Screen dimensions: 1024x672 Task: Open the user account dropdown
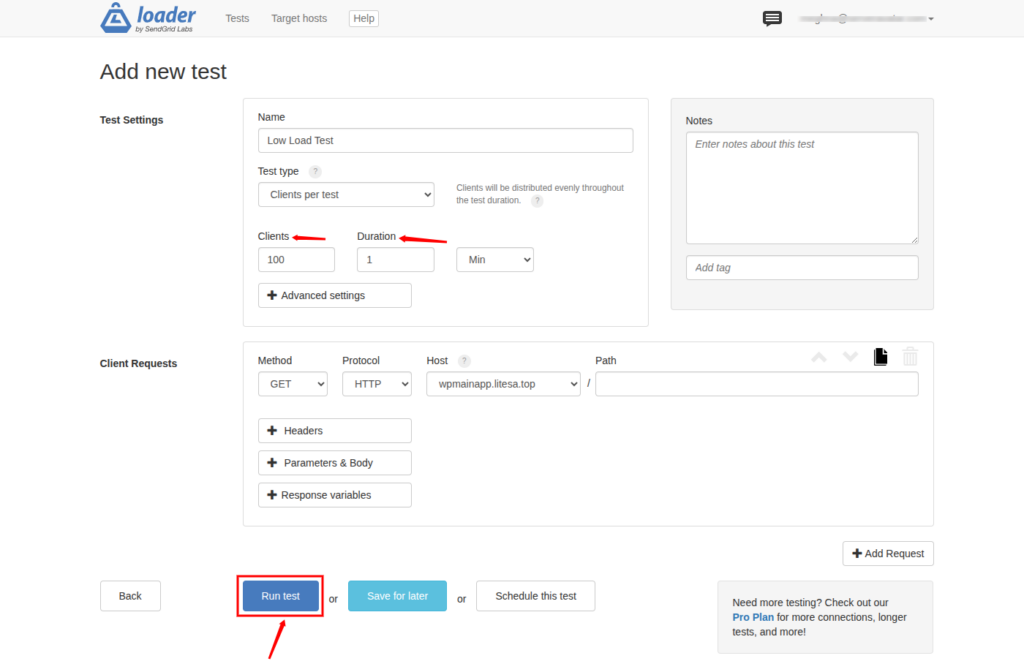coord(866,18)
